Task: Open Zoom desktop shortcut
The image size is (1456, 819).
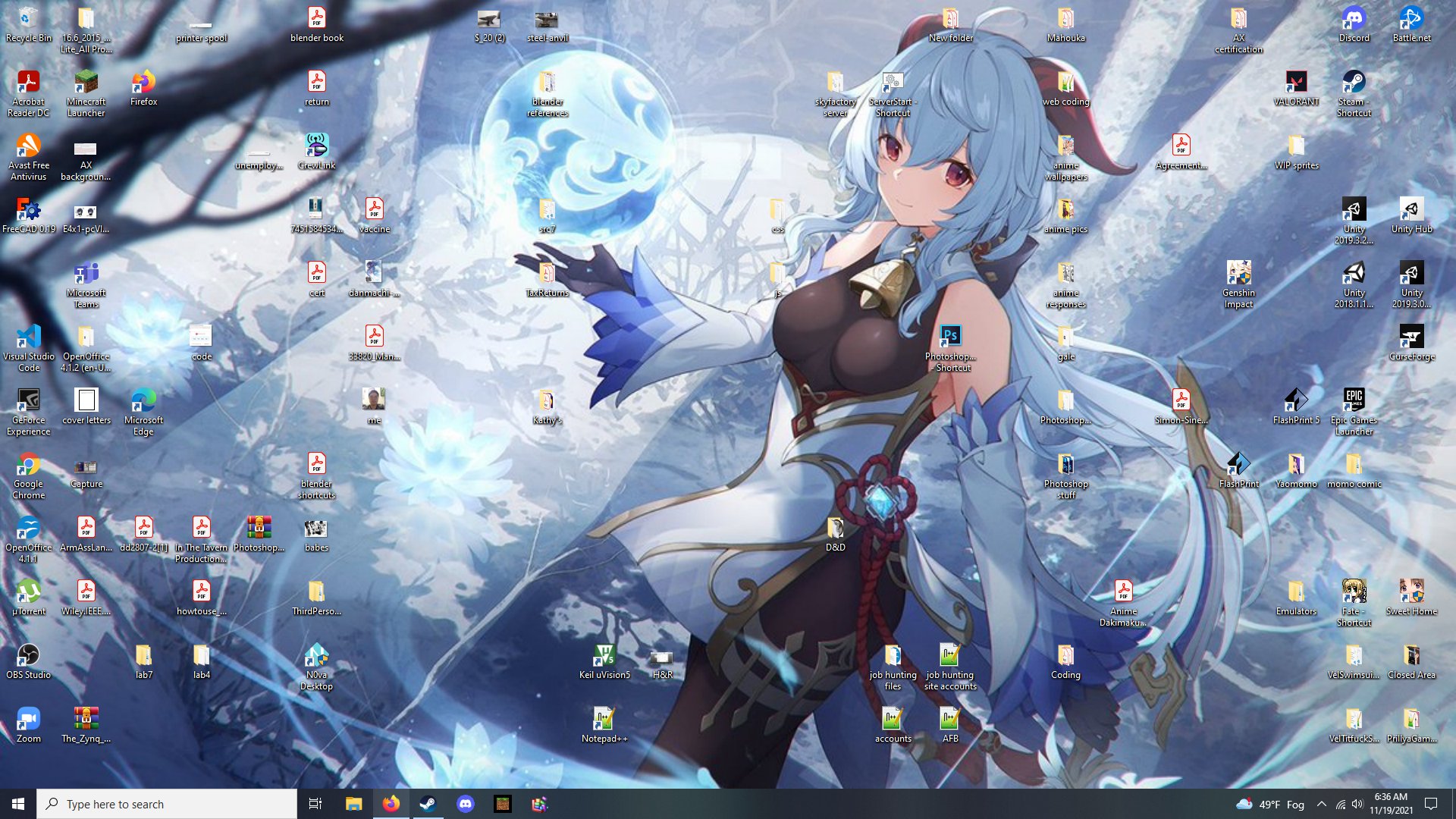Action: [x=28, y=725]
